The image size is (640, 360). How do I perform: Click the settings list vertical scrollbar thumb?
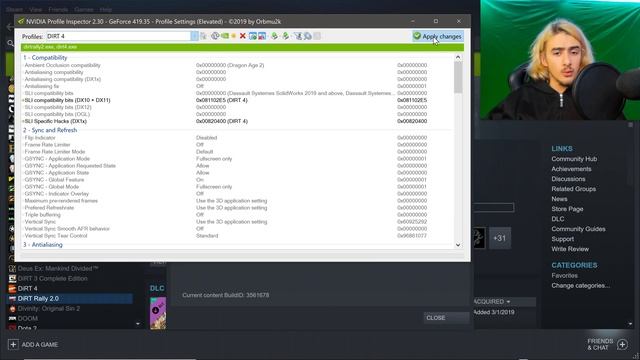tap(458, 77)
